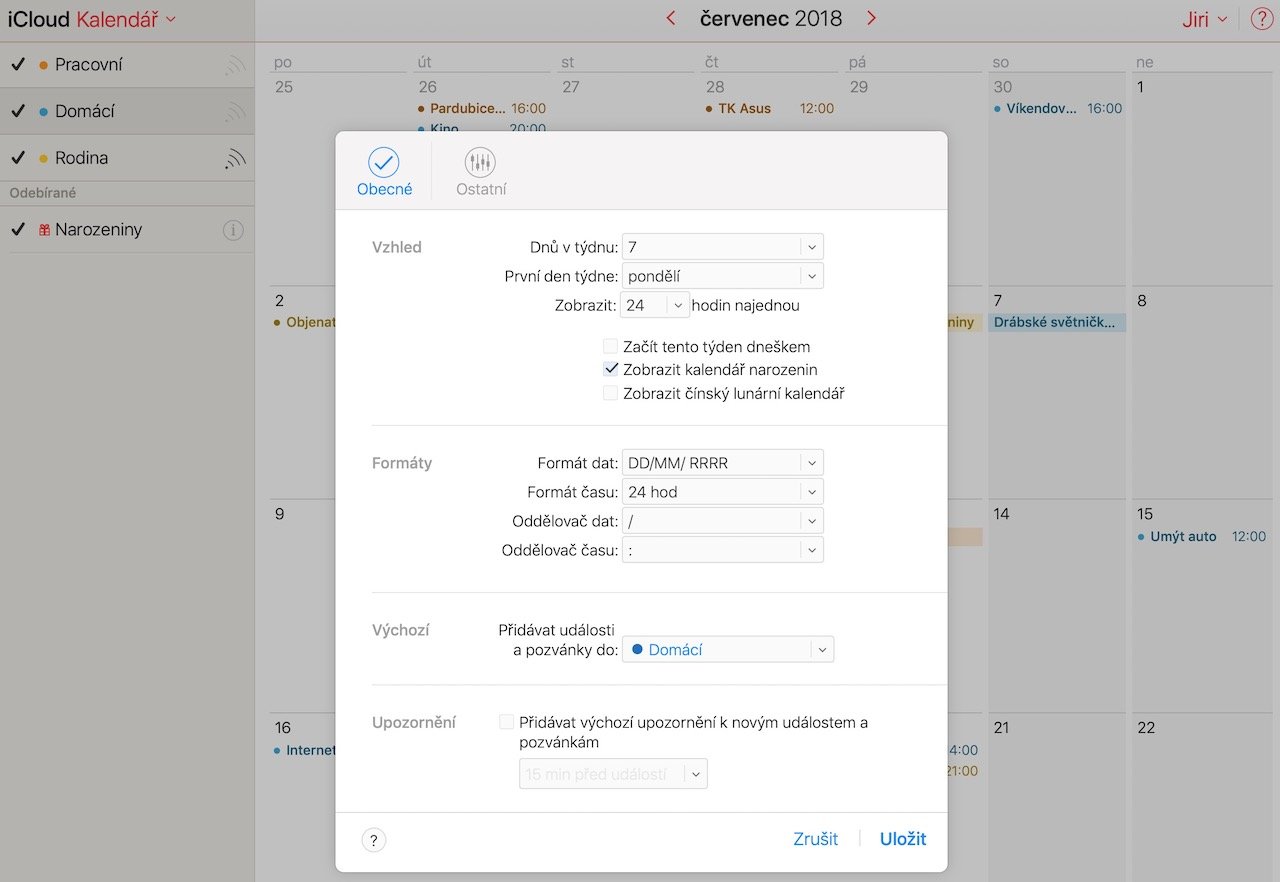
Task: Click Uložit to save settings
Action: click(x=903, y=839)
